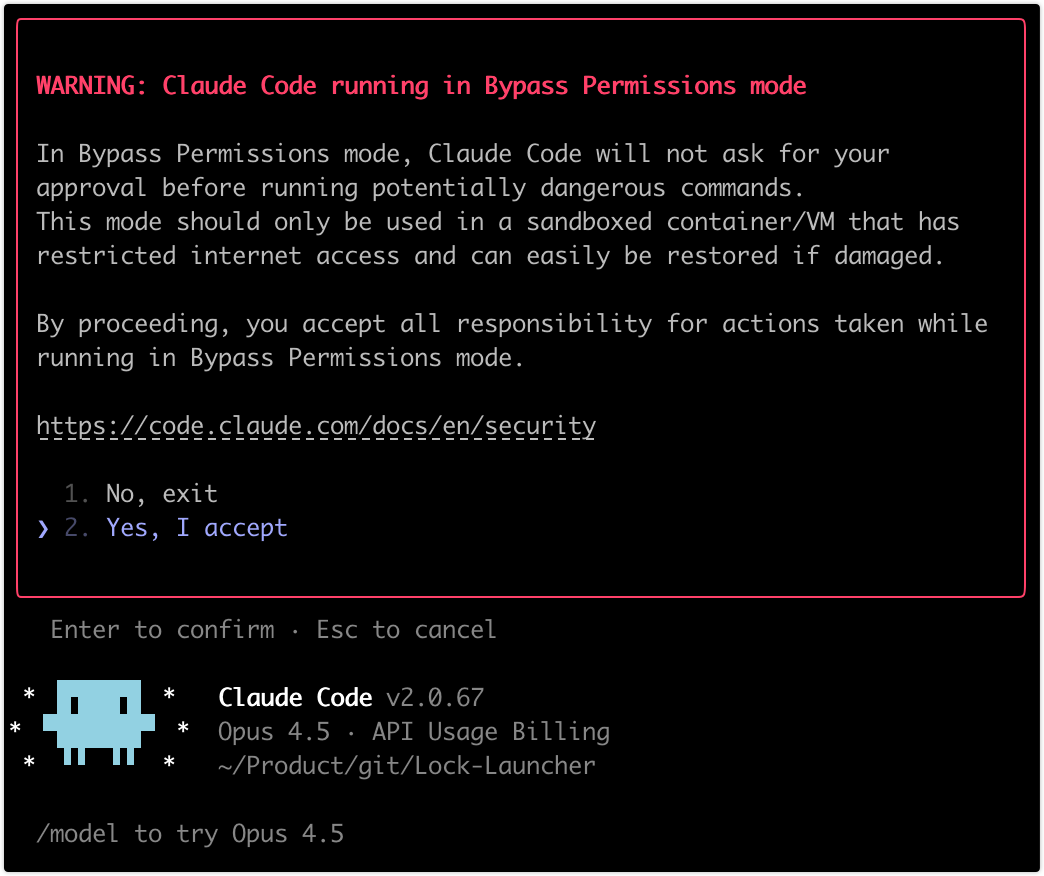The height and width of the screenshot is (876, 1044).
Task: Click the white "Claude Code" title text
Action: 295,697
